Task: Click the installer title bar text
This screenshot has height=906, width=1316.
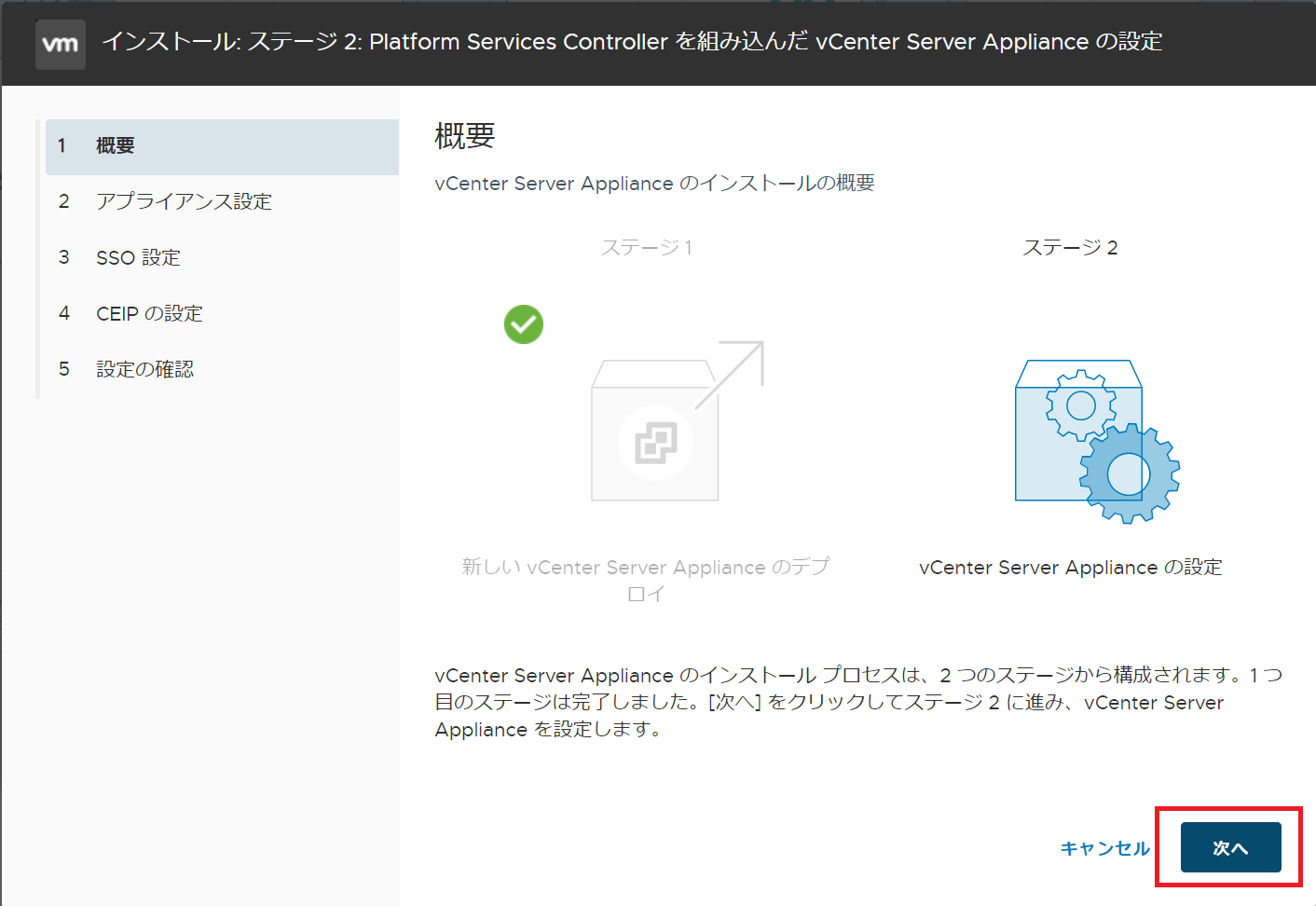Action: click(x=632, y=42)
